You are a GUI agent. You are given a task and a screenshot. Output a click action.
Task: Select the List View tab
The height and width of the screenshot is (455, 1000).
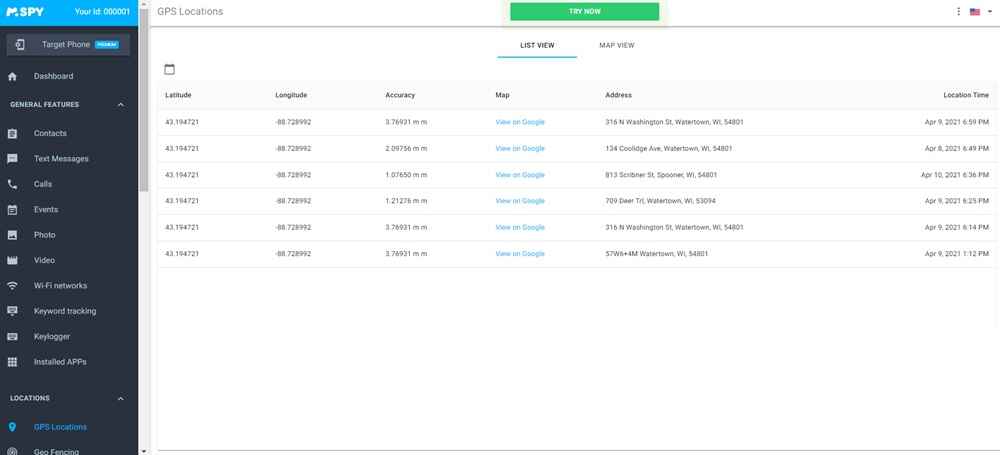(x=537, y=45)
